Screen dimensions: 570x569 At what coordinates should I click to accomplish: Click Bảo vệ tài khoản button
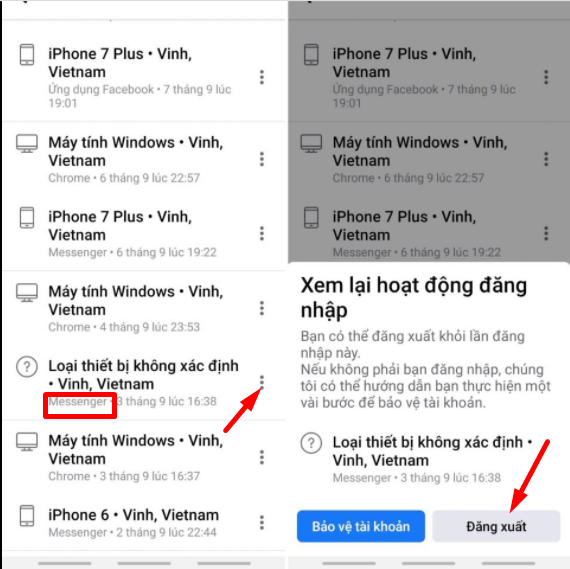coord(361,526)
